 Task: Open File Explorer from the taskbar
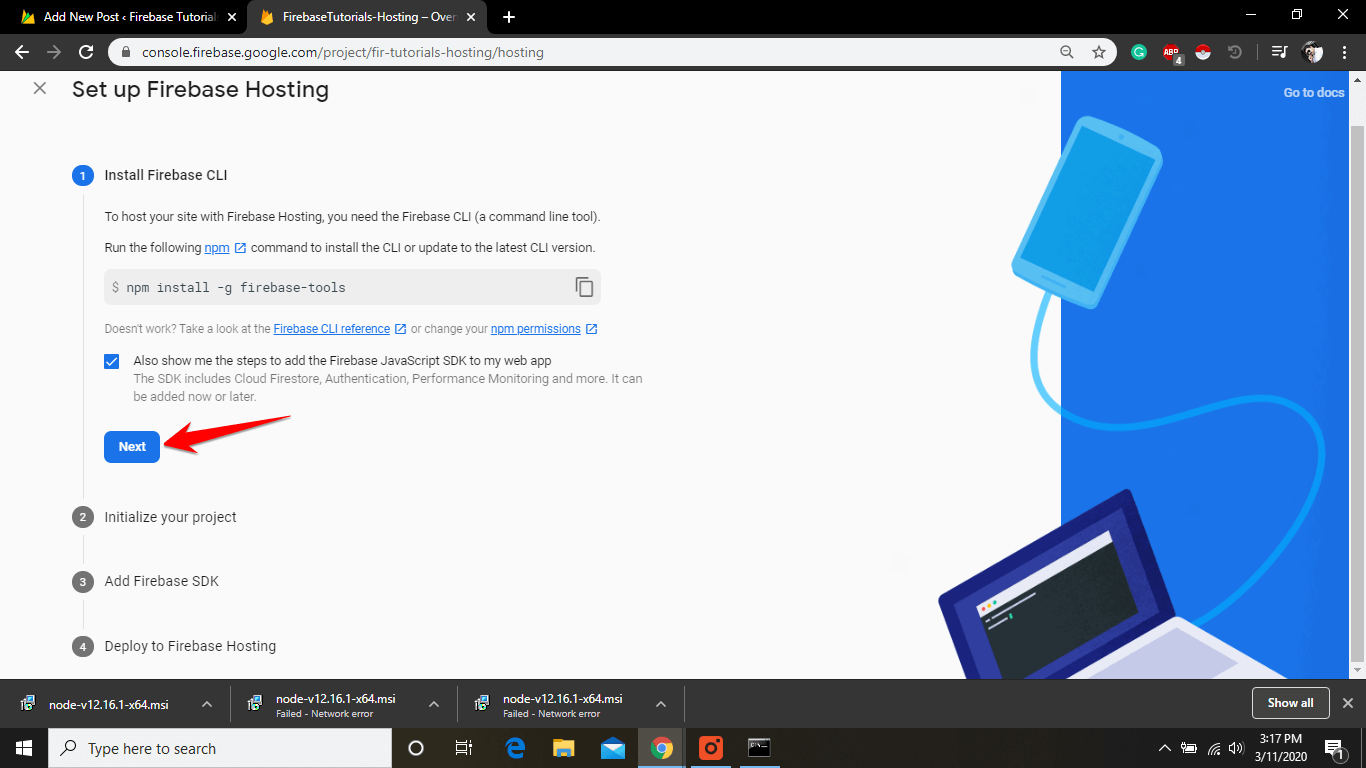(x=564, y=748)
